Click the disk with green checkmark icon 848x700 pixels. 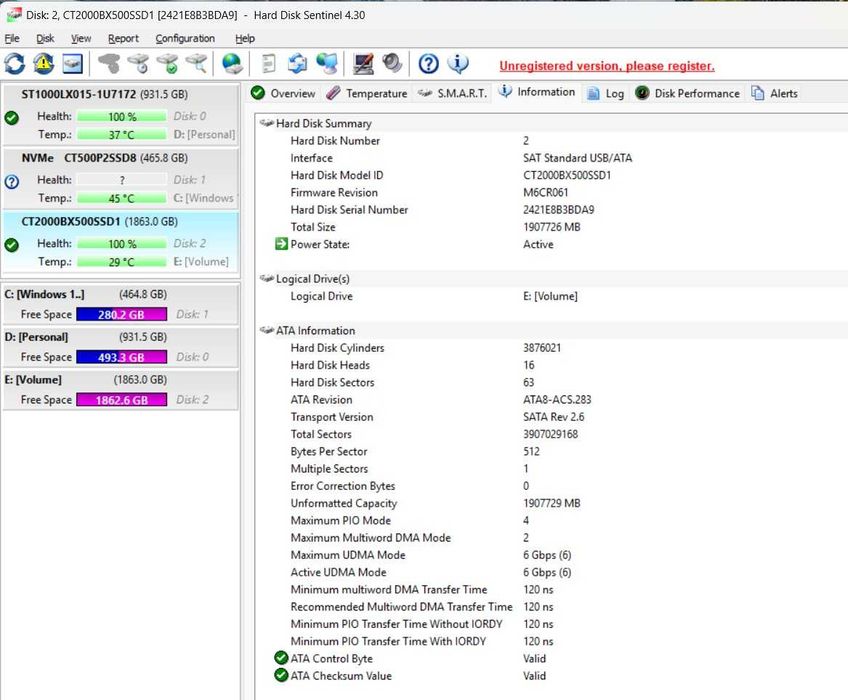coord(168,64)
